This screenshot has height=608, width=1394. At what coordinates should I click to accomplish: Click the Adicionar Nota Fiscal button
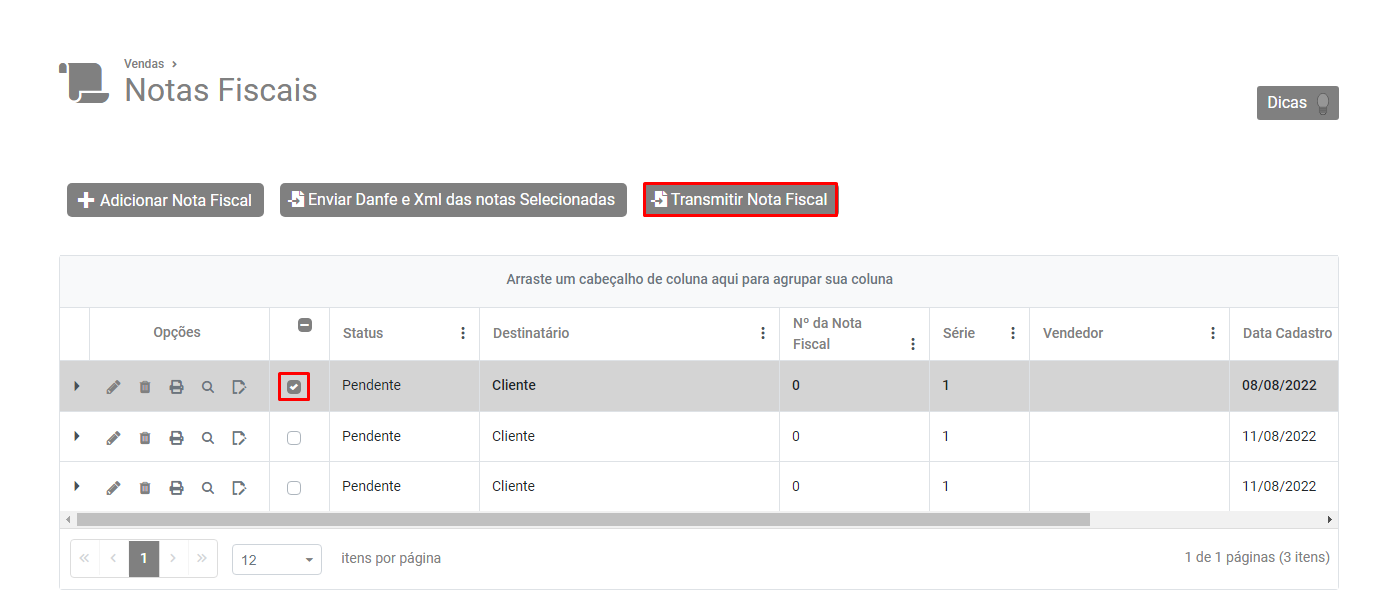166,200
